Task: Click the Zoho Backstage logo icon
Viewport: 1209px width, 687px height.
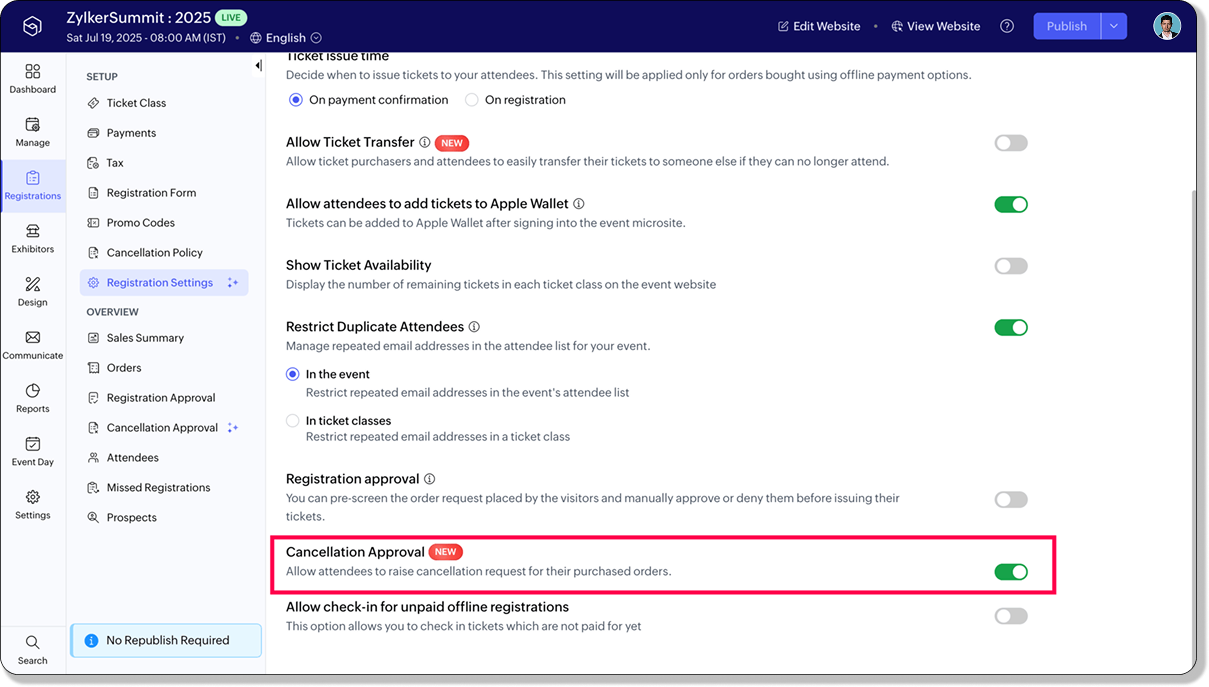Action: (x=33, y=27)
